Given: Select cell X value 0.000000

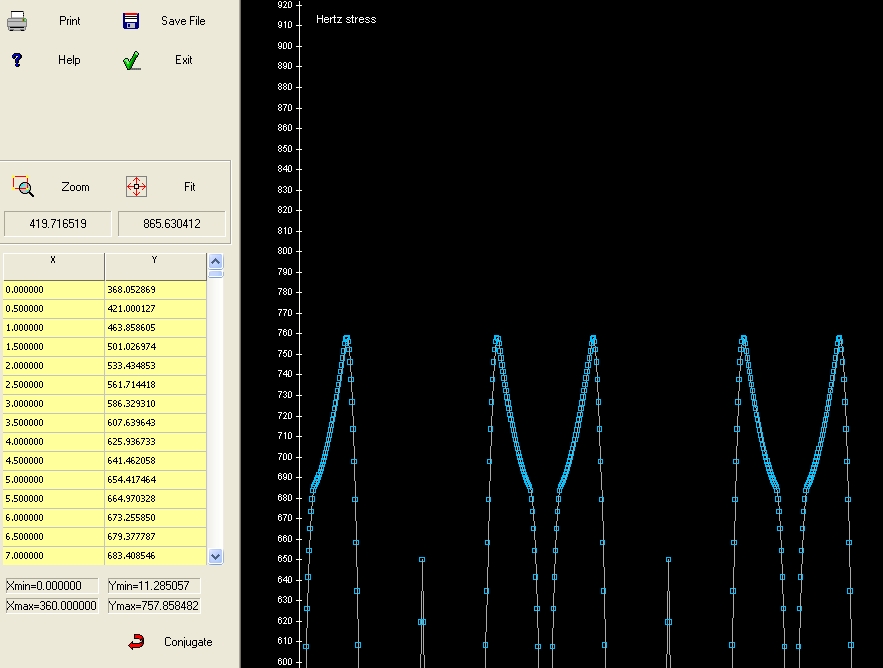Looking at the screenshot, I should pyautogui.click(x=53, y=290).
